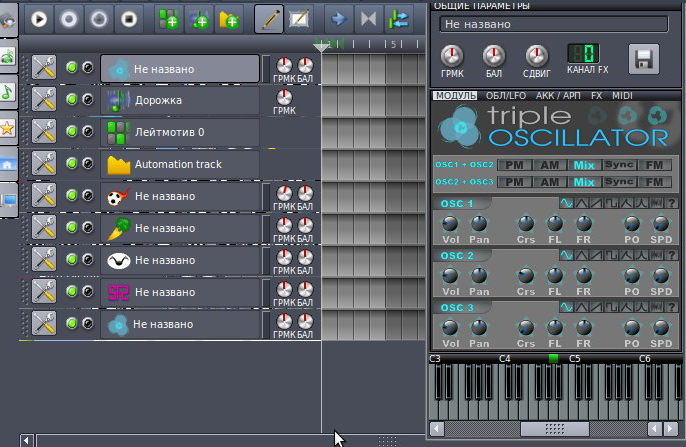Add a sample track
The height and width of the screenshot is (447, 686).
200,19
